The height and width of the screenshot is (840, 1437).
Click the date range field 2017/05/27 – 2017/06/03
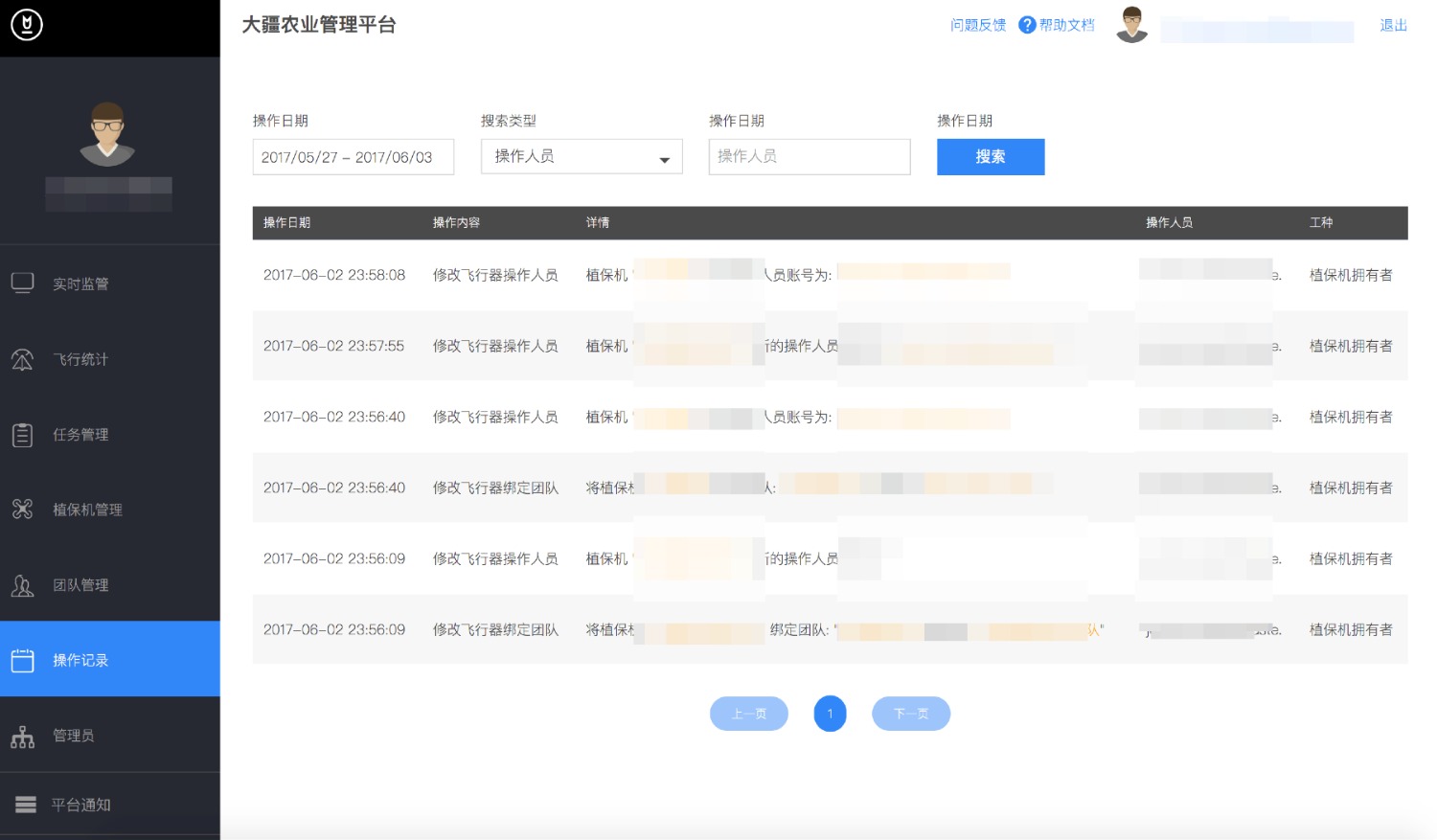[x=353, y=157]
